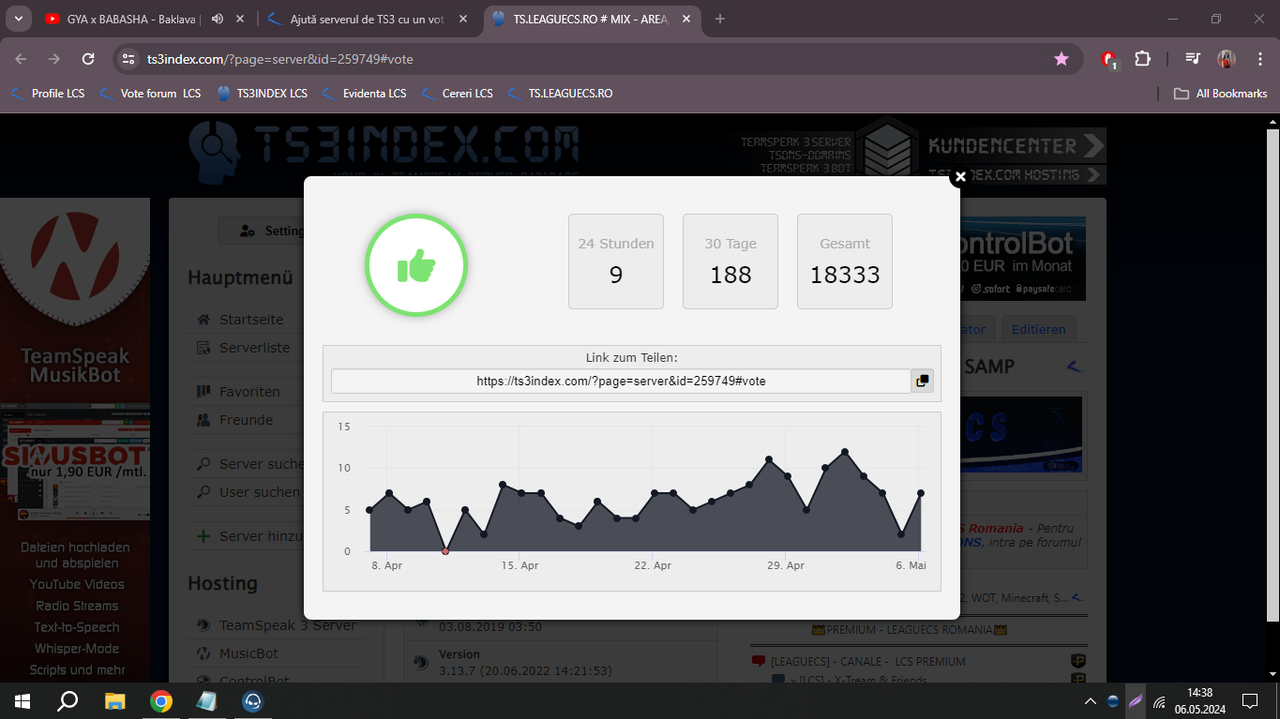1280x719 pixels.
Task: Open Freunde in the Hauptmenü
Action: click(246, 420)
